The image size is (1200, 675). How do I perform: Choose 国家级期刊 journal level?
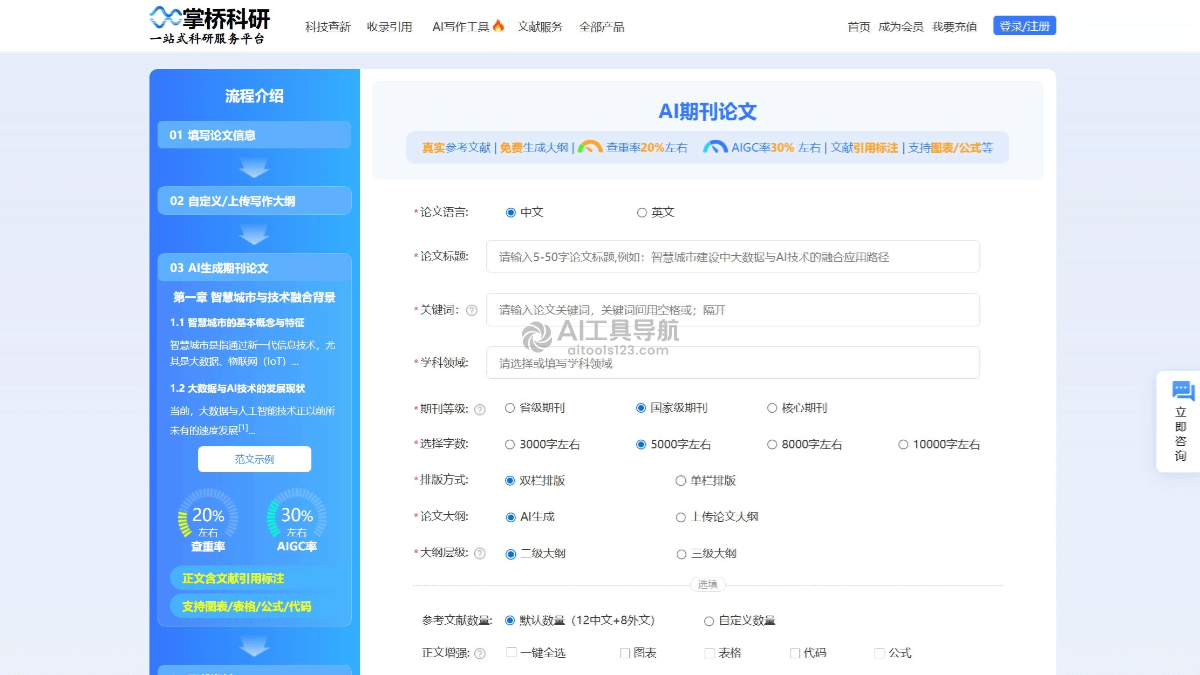641,408
